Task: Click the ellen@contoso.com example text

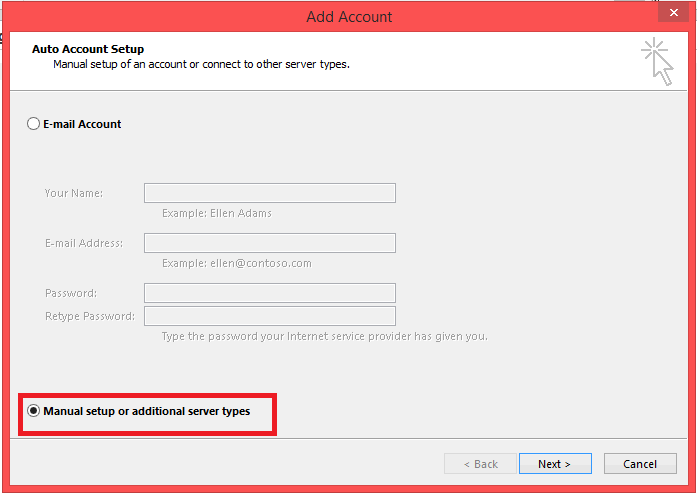Action: pyautogui.click(x=236, y=263)
